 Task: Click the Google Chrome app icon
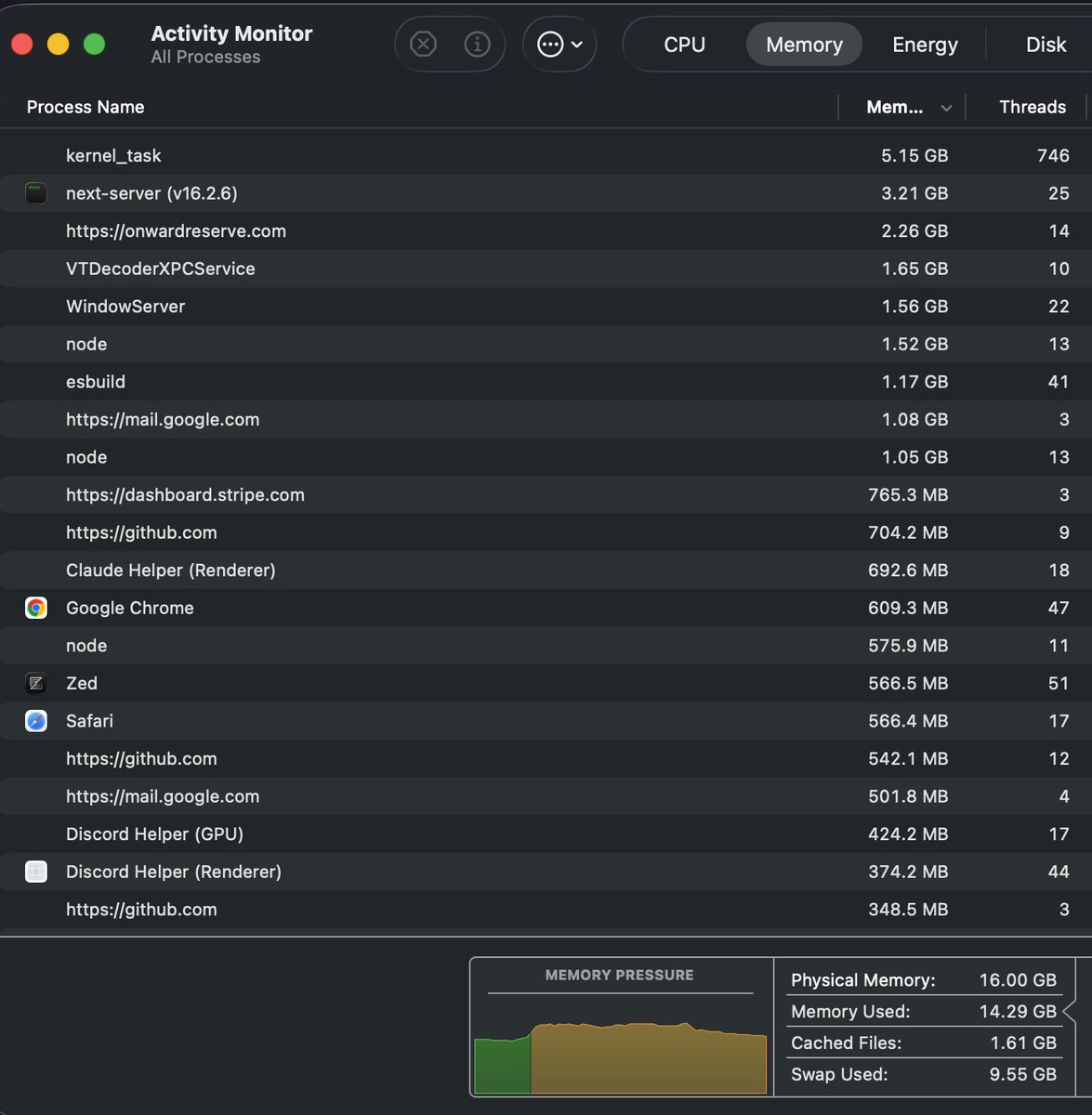36,608
